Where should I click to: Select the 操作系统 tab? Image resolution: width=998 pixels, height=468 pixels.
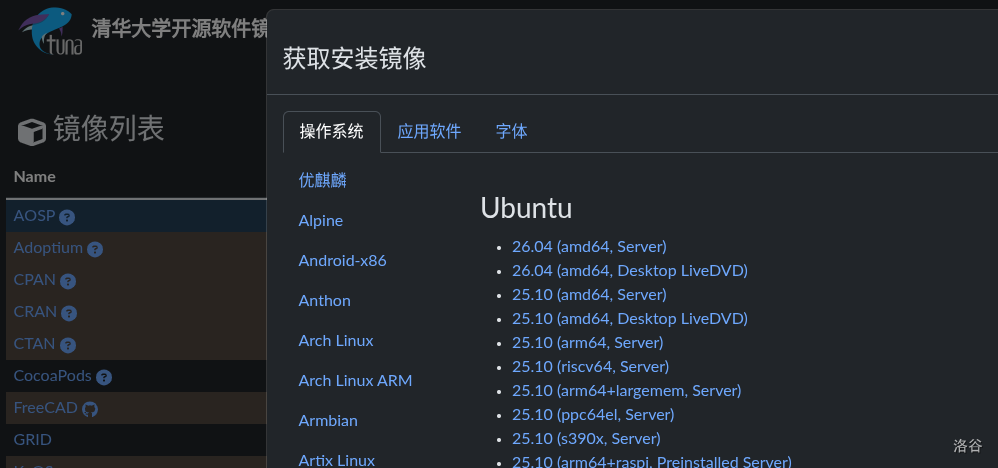pos(332,132)
